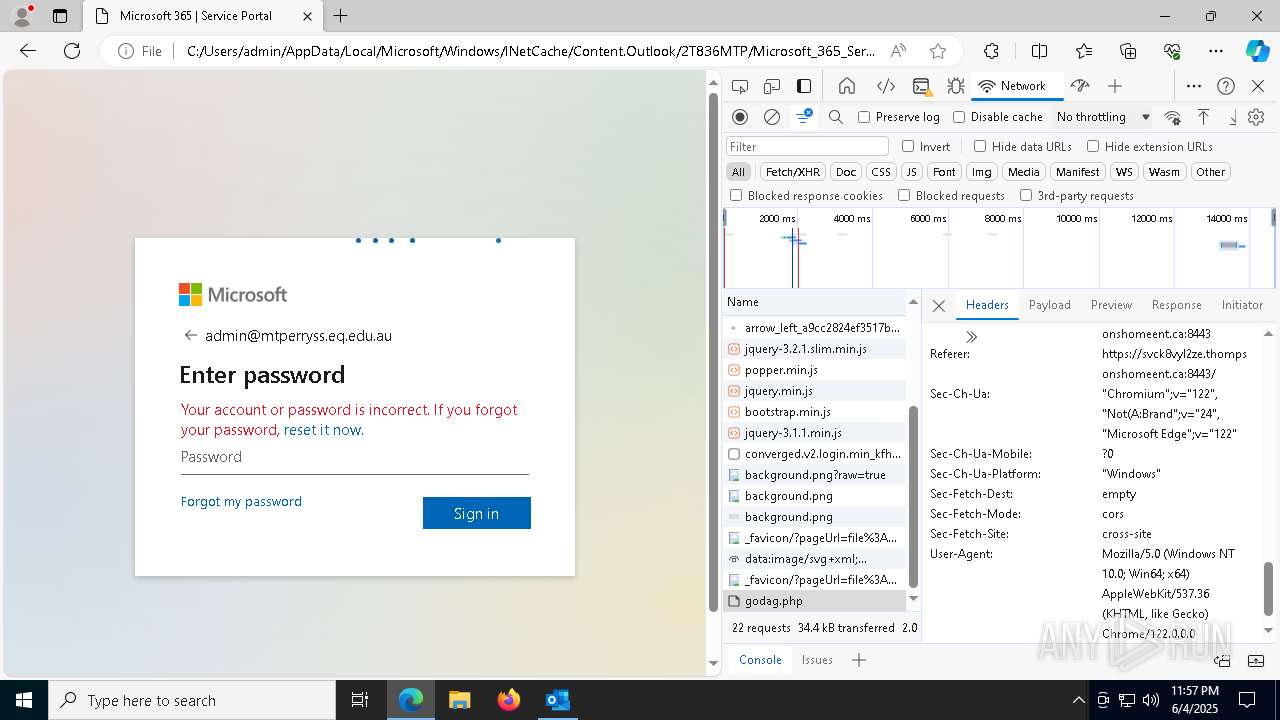Check 3rd-party requests checkbox

point(1026,196)
